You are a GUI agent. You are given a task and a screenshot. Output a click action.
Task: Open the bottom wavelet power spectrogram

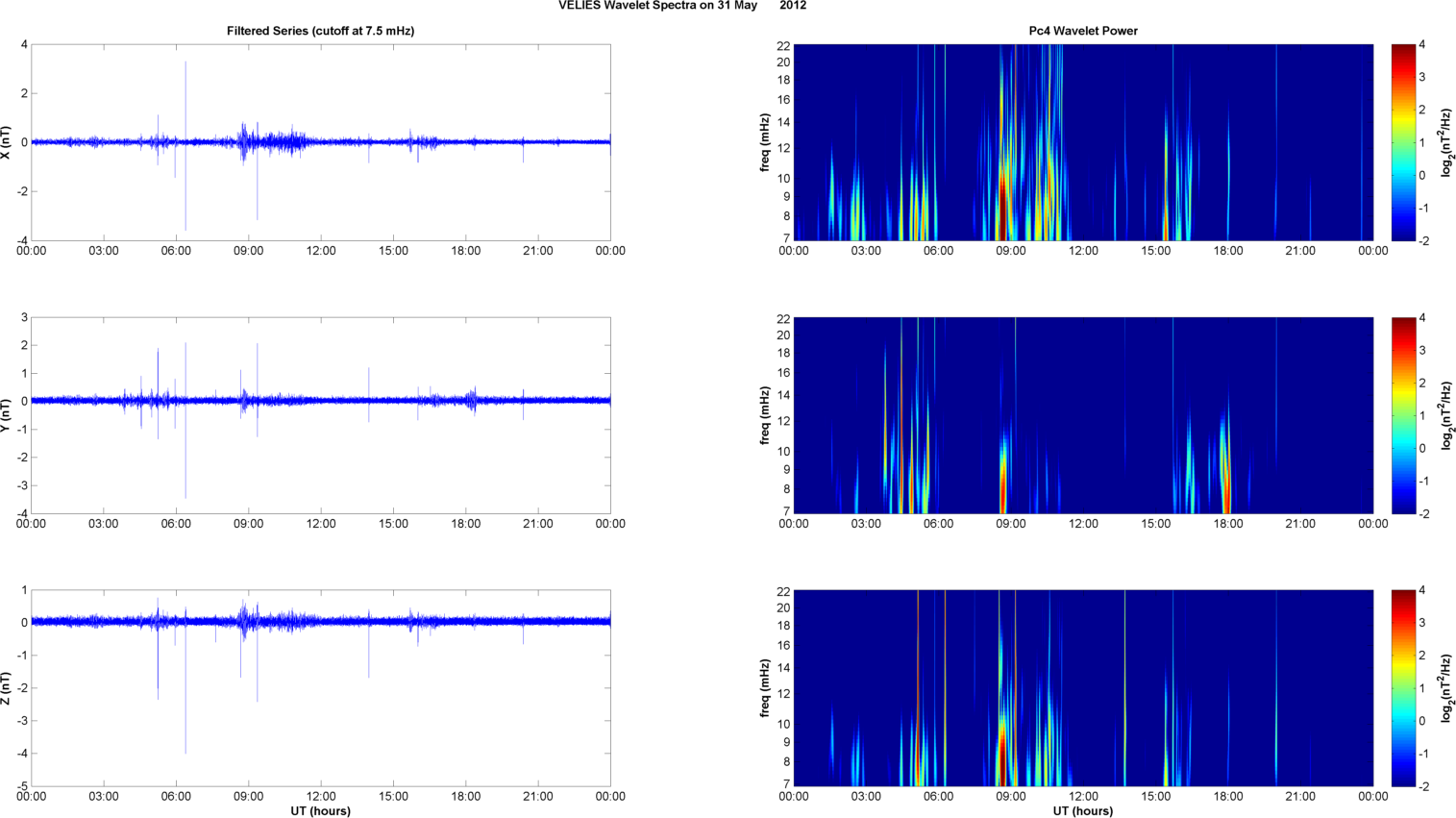[x=1083, y=688]
